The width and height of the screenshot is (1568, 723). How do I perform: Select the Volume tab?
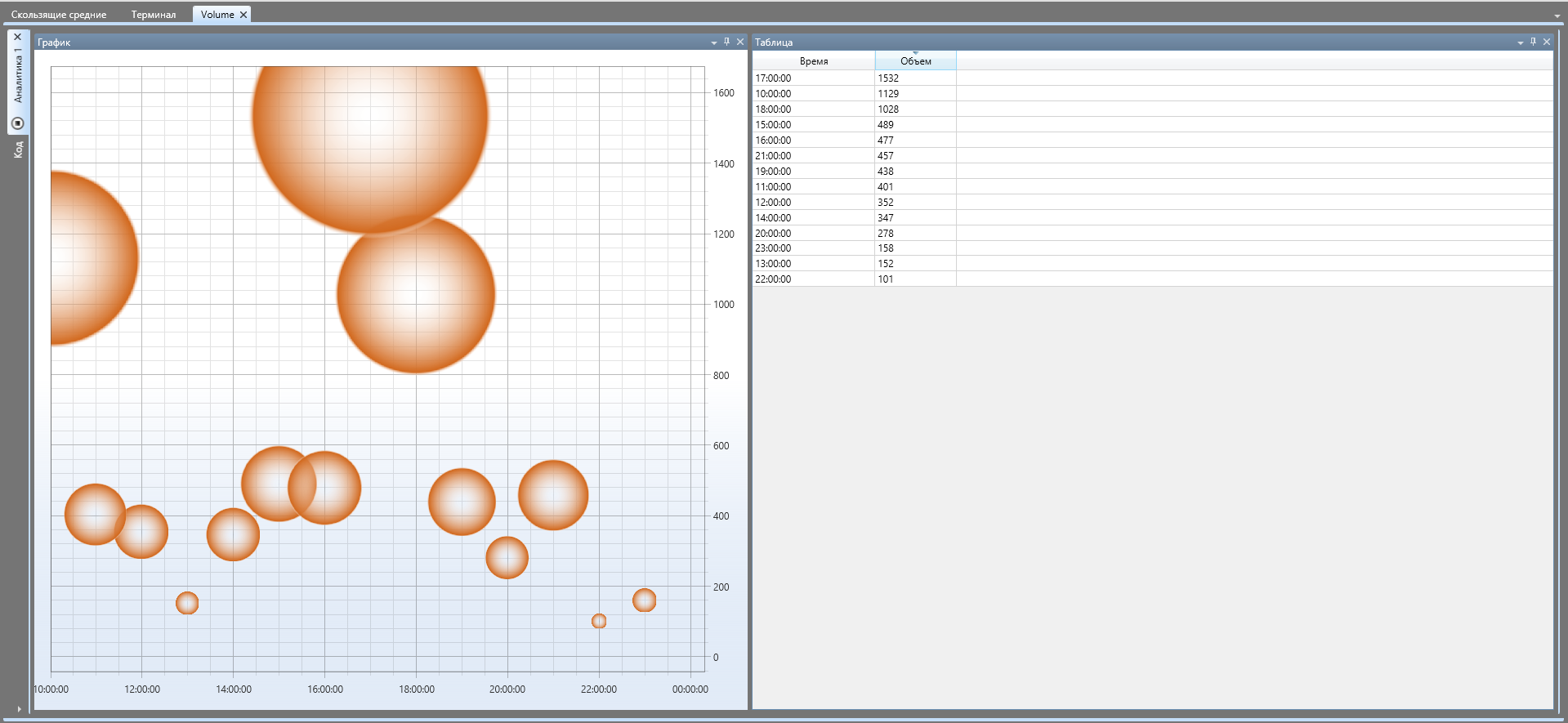tap(217, 15)
